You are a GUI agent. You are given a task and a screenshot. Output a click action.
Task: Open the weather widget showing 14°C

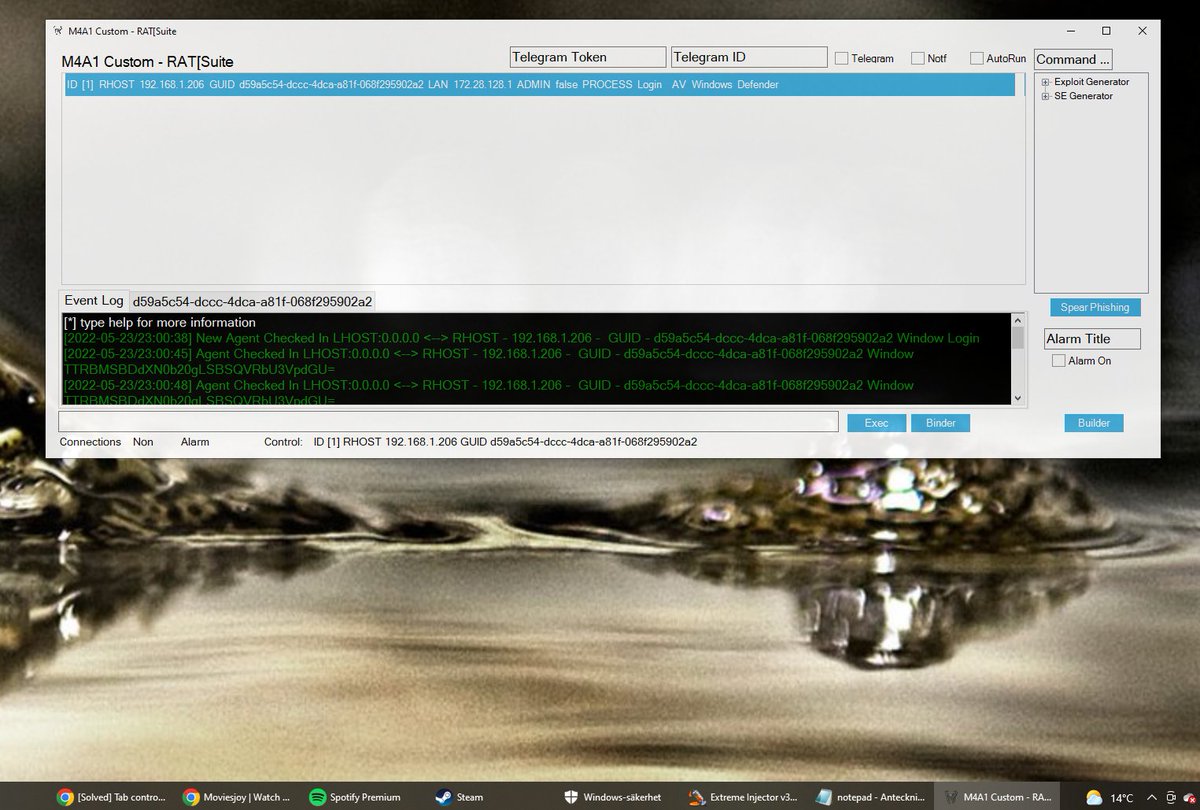coord(1110,797)
